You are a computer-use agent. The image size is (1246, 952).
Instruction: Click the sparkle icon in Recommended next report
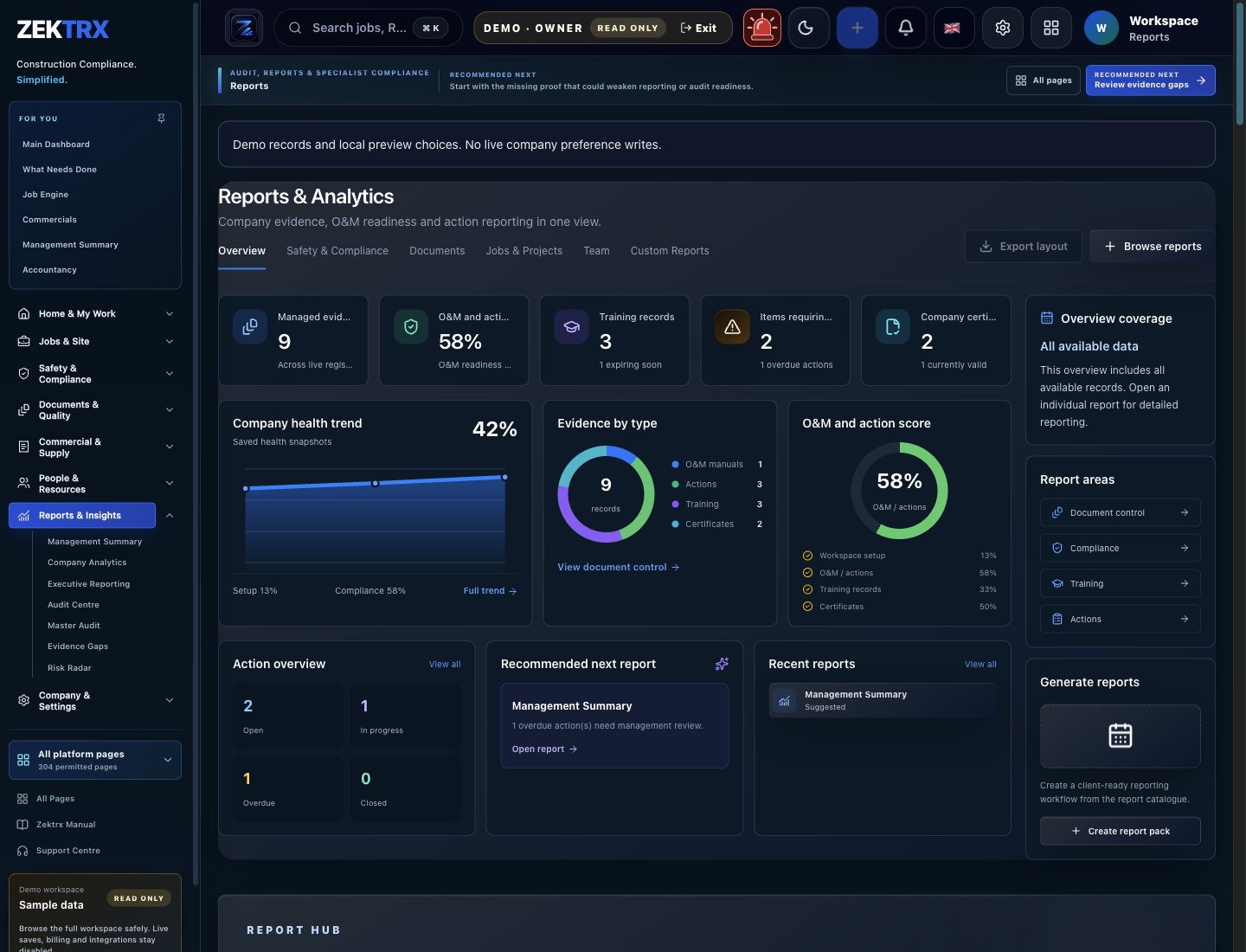coord(722,664)
